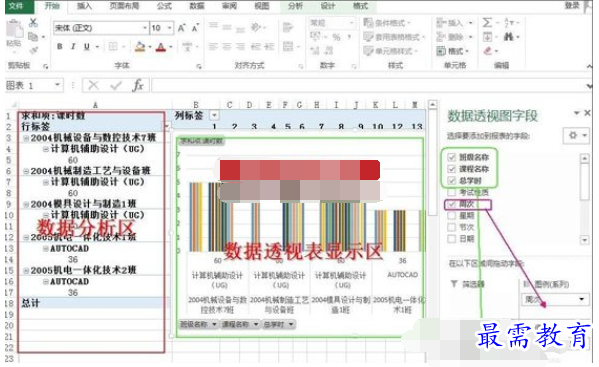Toggle Italic formatting
599x367 pixels.
click(73, 47)
